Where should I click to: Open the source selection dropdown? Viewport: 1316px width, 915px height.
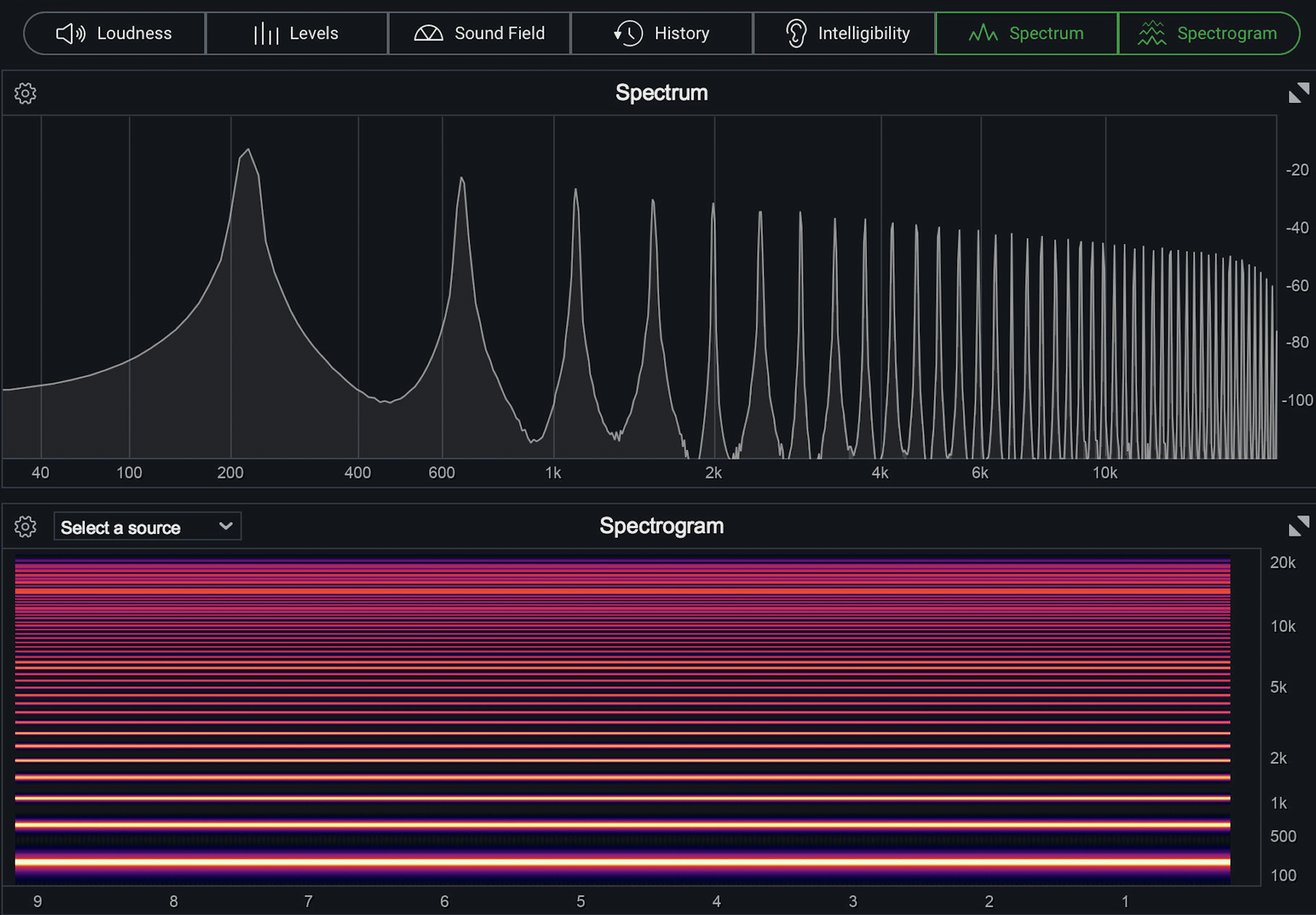click(144, 527)
